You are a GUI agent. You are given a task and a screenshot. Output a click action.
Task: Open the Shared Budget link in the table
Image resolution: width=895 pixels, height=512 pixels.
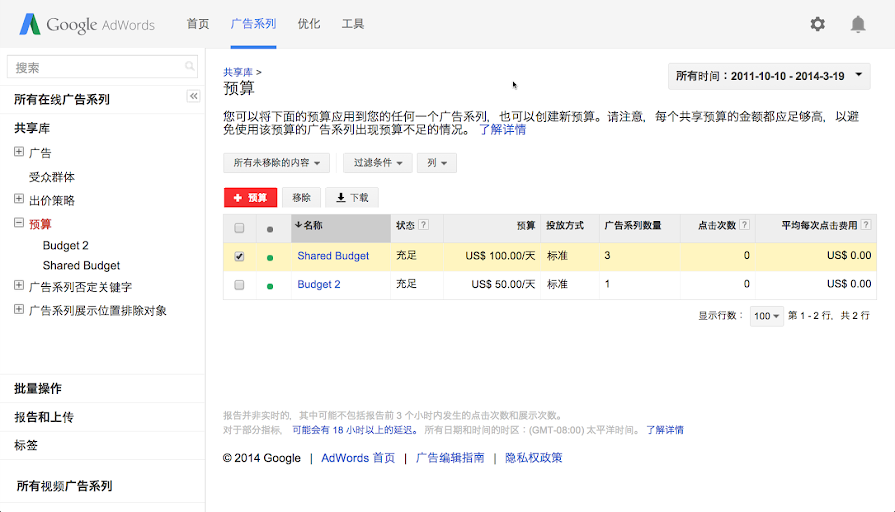click(x=333, y=256)
